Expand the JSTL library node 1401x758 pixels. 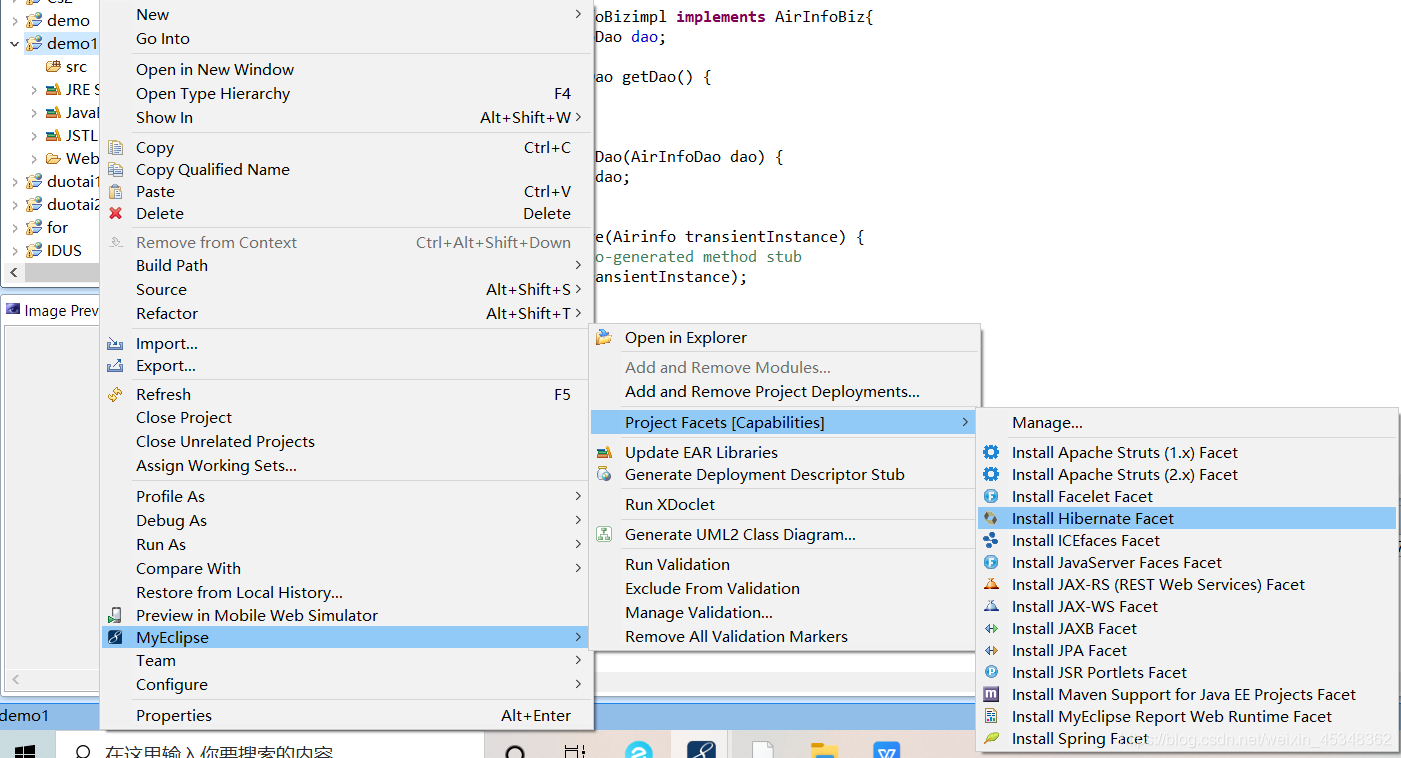click(34, 135)
